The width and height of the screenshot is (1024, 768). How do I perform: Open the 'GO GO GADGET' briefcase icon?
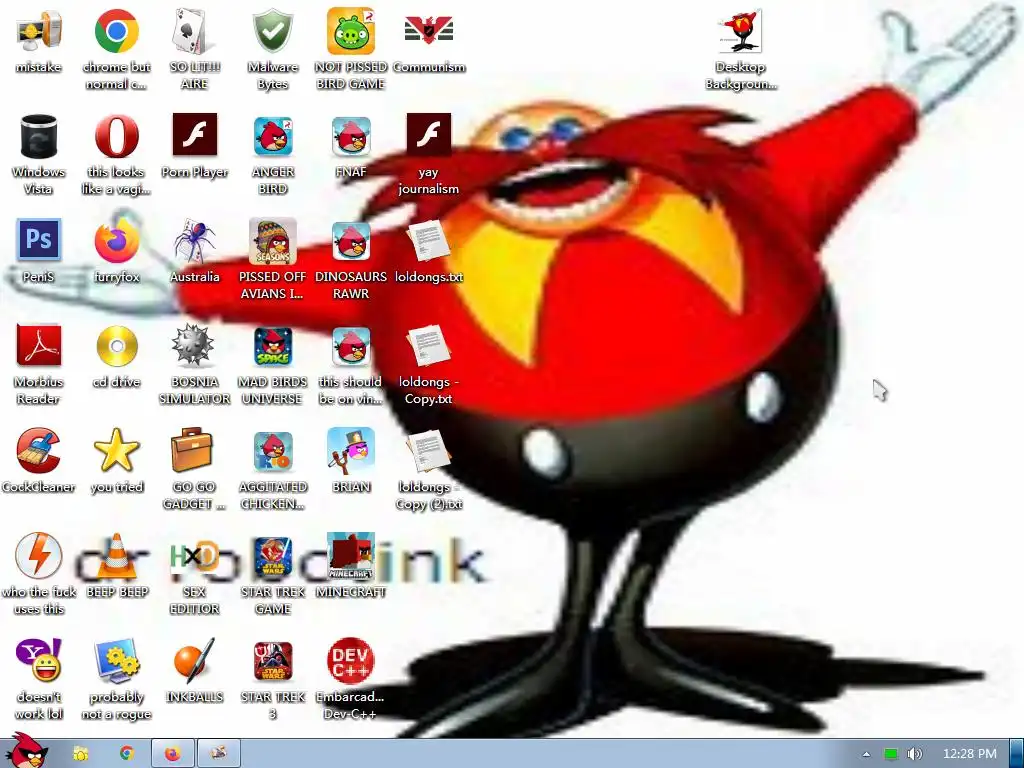click(191, 450)
